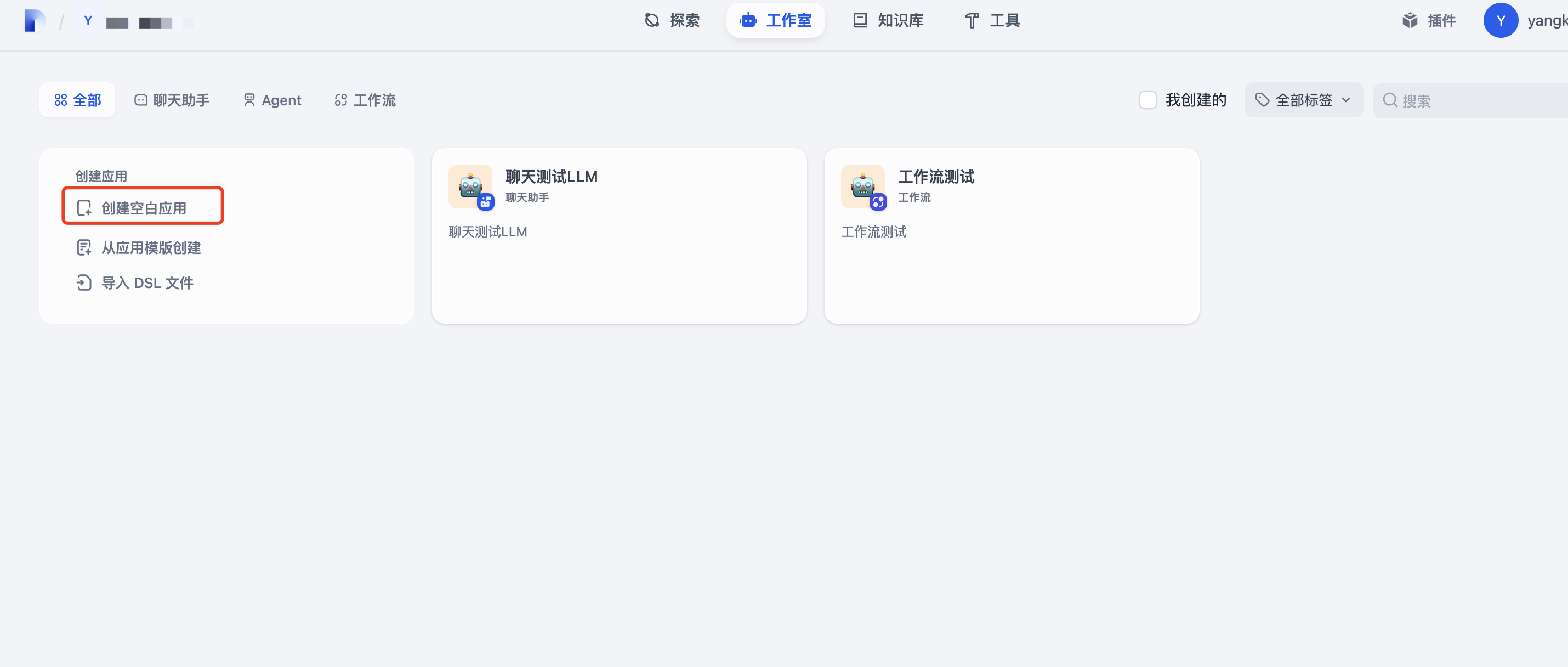Click 创建空白应用 button
Viewport: 1568px width, 667px height.
(x=143, y=208)
